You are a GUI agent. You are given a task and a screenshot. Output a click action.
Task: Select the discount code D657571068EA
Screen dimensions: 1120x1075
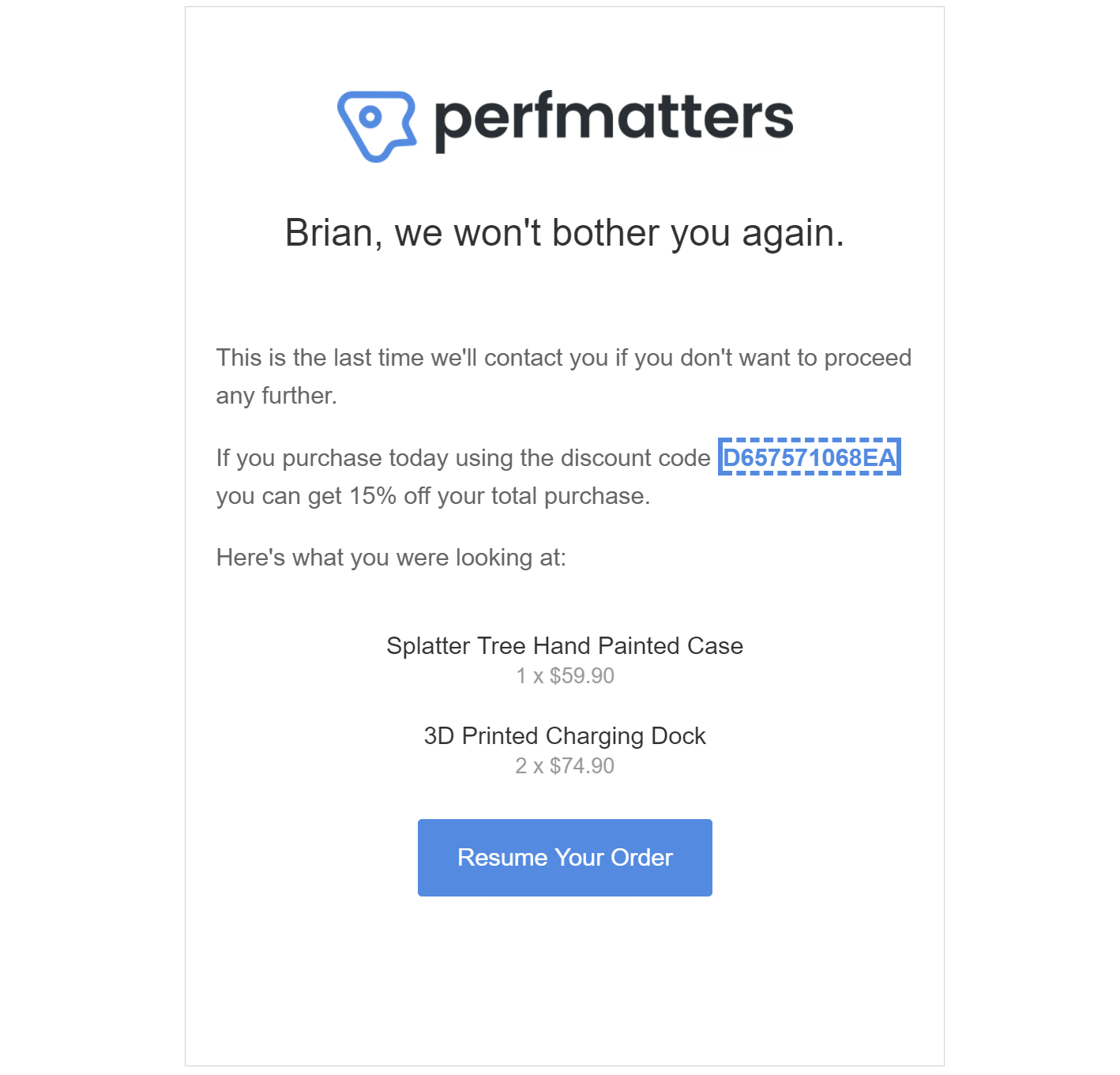pos(809,457)
